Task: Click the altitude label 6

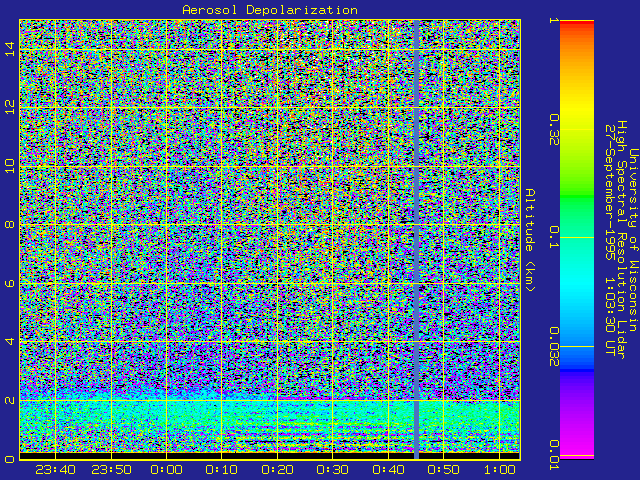Action: [10, 283]
